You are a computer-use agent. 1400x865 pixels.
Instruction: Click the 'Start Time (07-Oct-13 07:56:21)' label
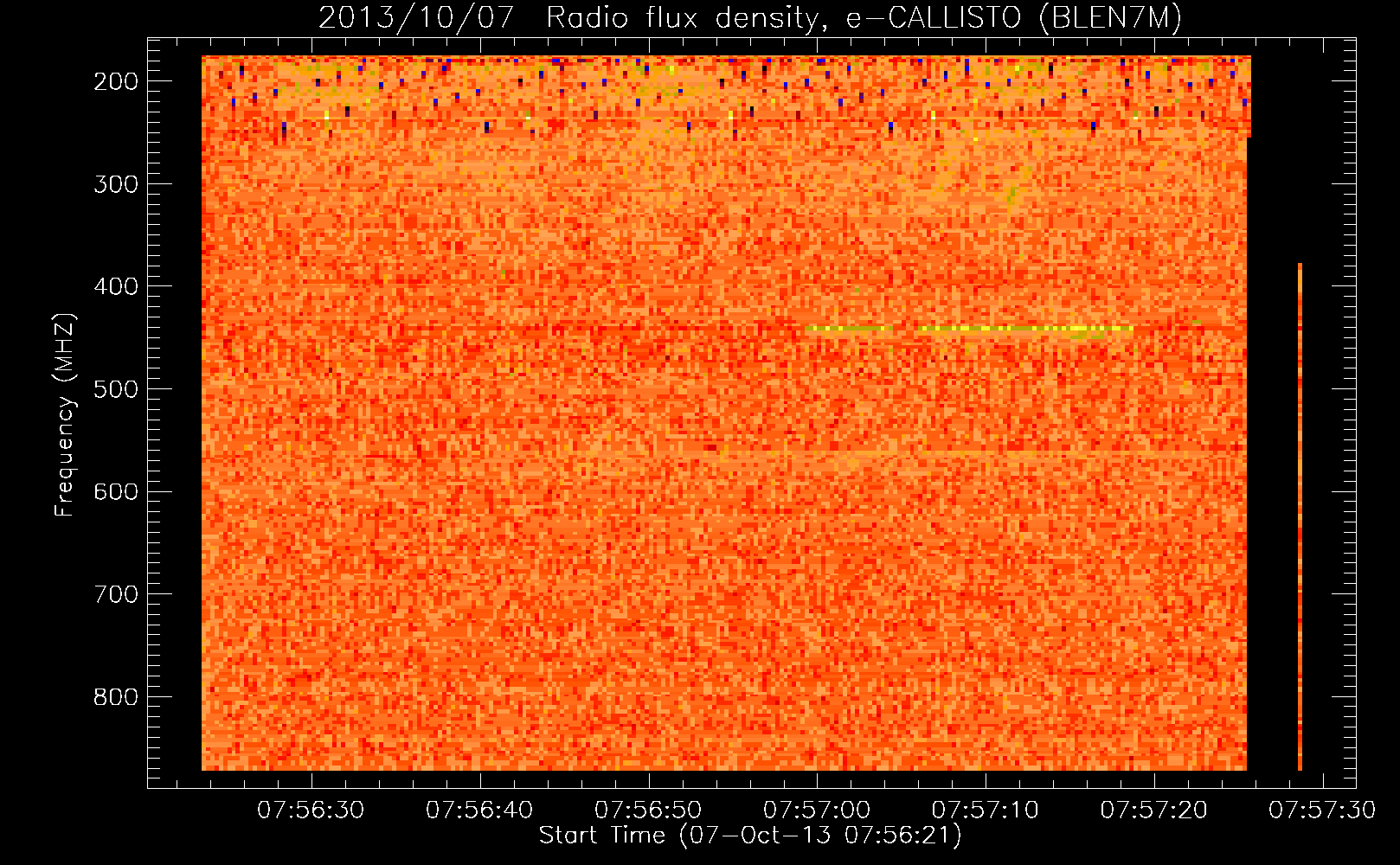pyautogui.click(x=750, y=836)
